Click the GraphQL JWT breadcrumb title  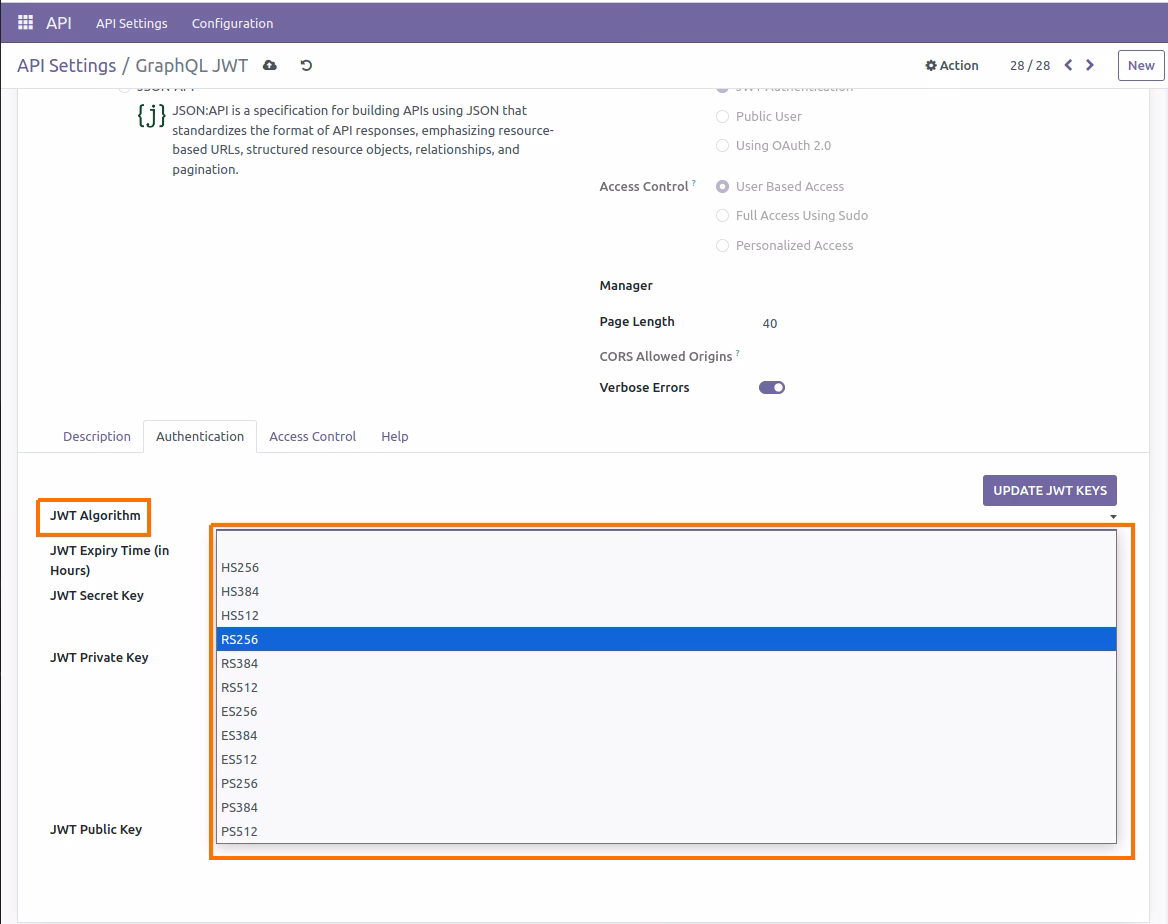point(191,66)
